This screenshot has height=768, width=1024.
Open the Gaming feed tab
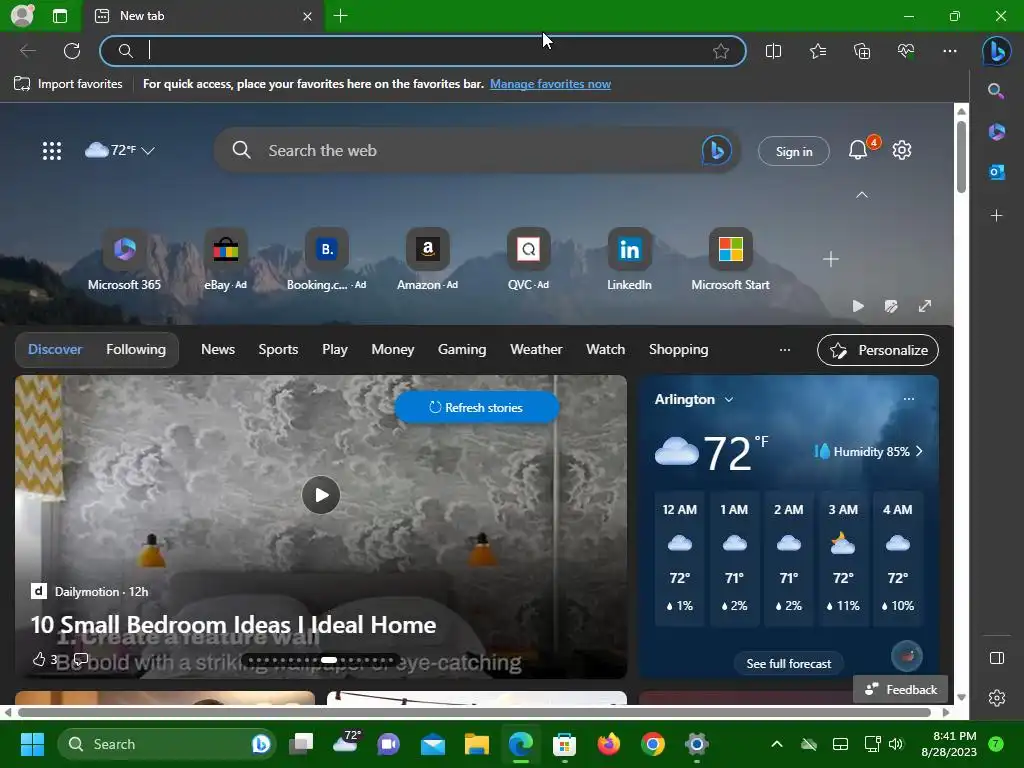pos(462,349)
